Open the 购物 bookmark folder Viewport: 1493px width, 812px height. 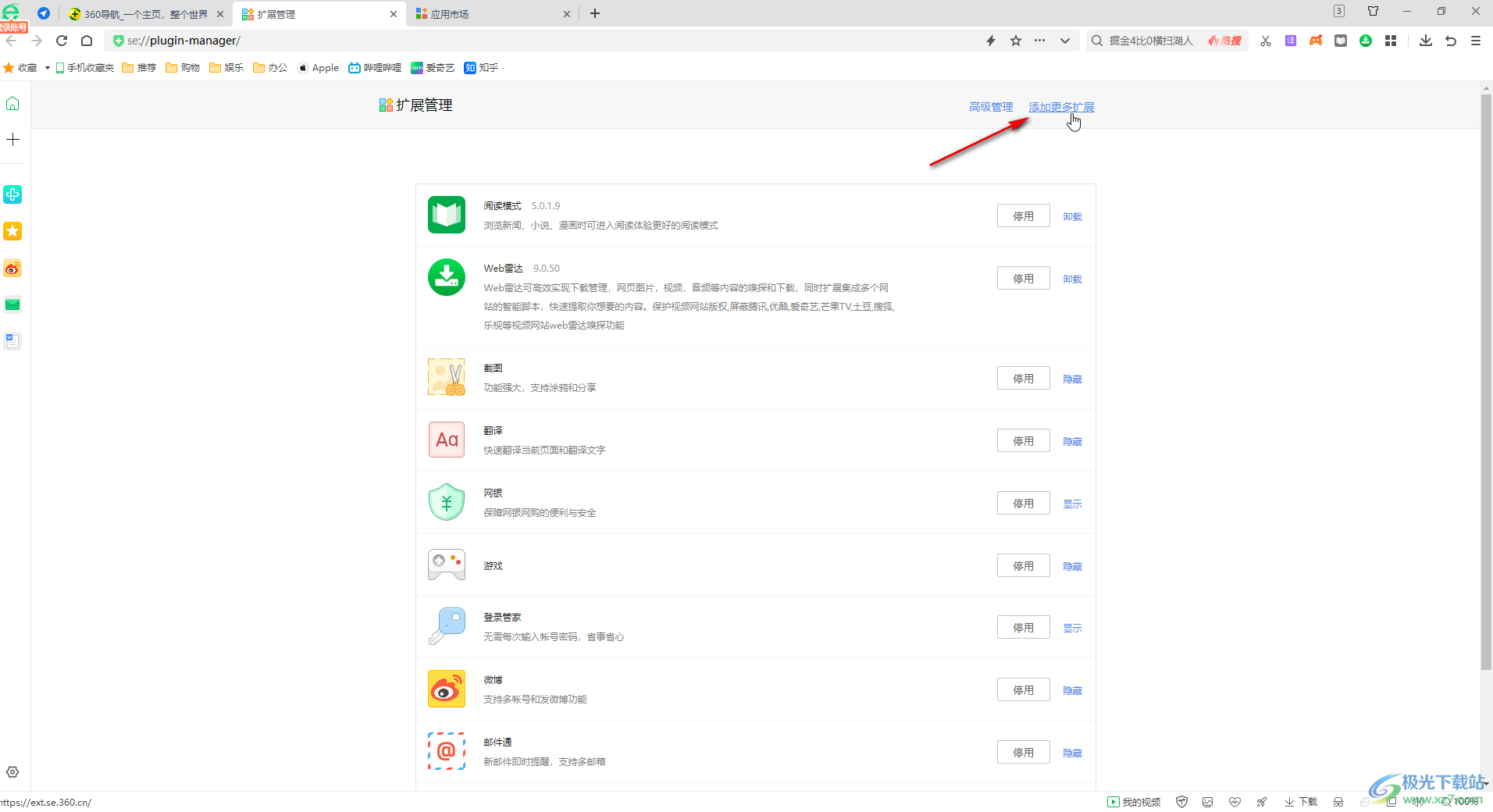[x=183, y=68]
